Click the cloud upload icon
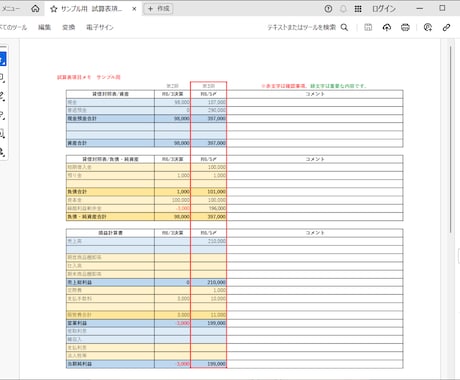Screen dimensions: 460x380 click(387, 27)
